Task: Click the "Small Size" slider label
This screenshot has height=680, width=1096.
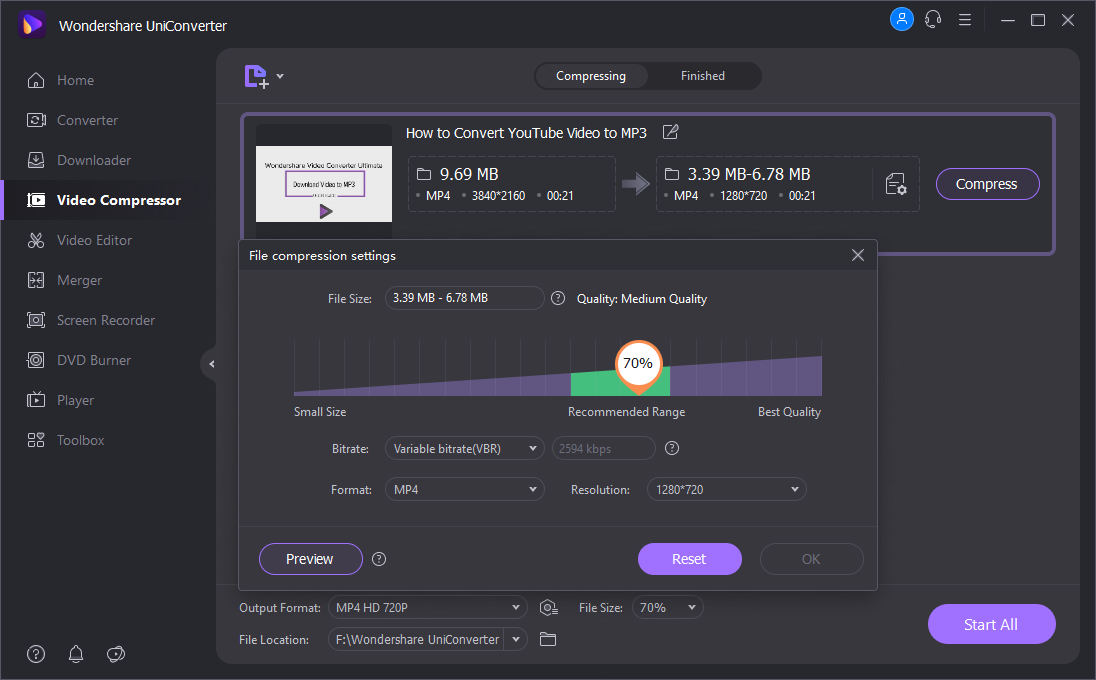Action: click(320, 412)
